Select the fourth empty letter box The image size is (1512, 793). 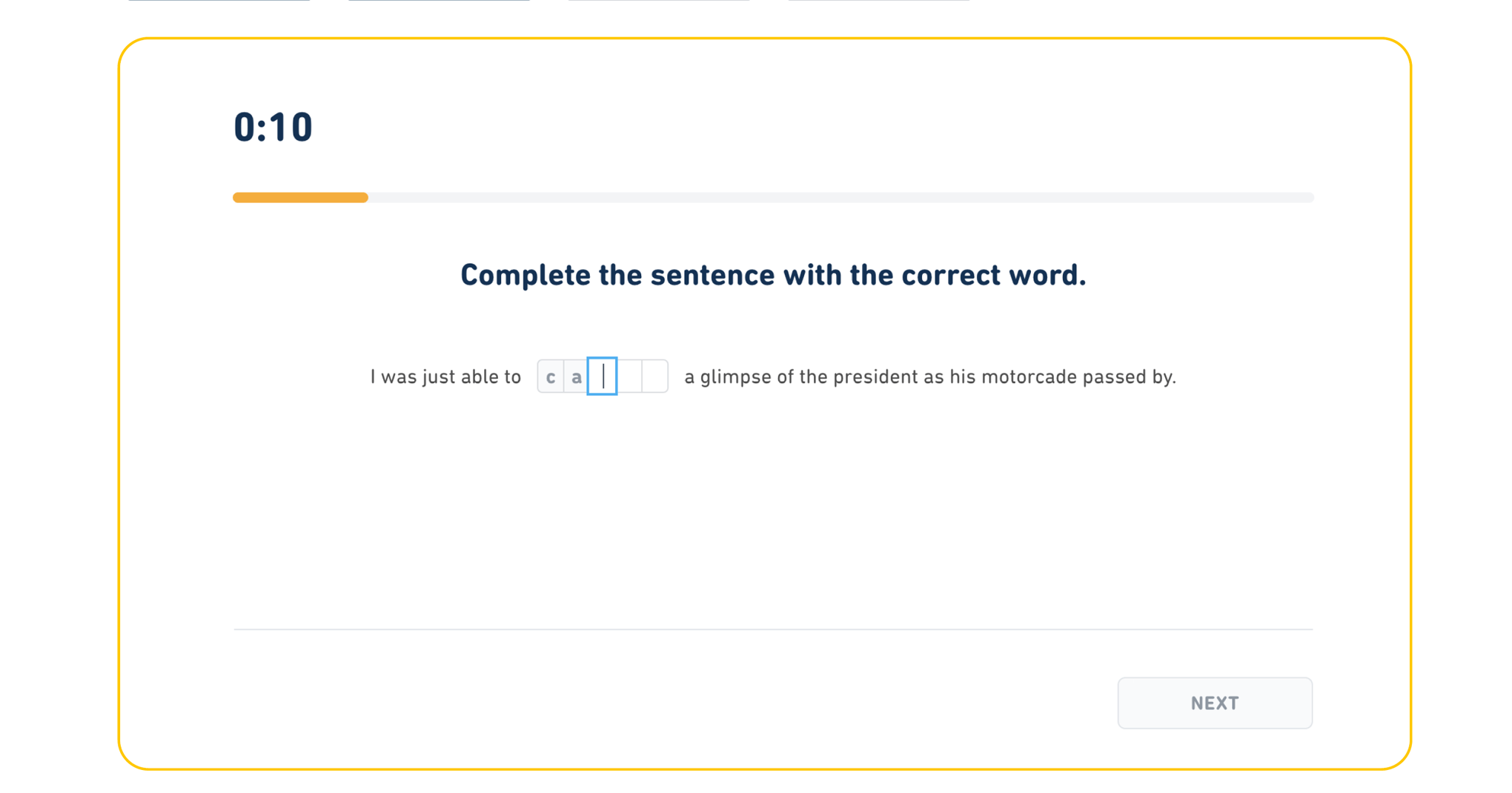click(629, 376)
